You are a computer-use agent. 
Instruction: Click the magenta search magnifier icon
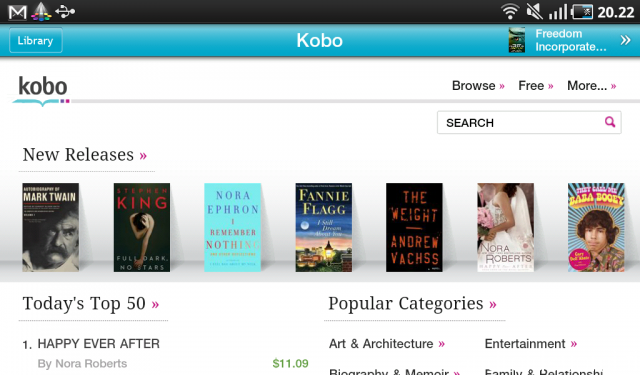610,122
